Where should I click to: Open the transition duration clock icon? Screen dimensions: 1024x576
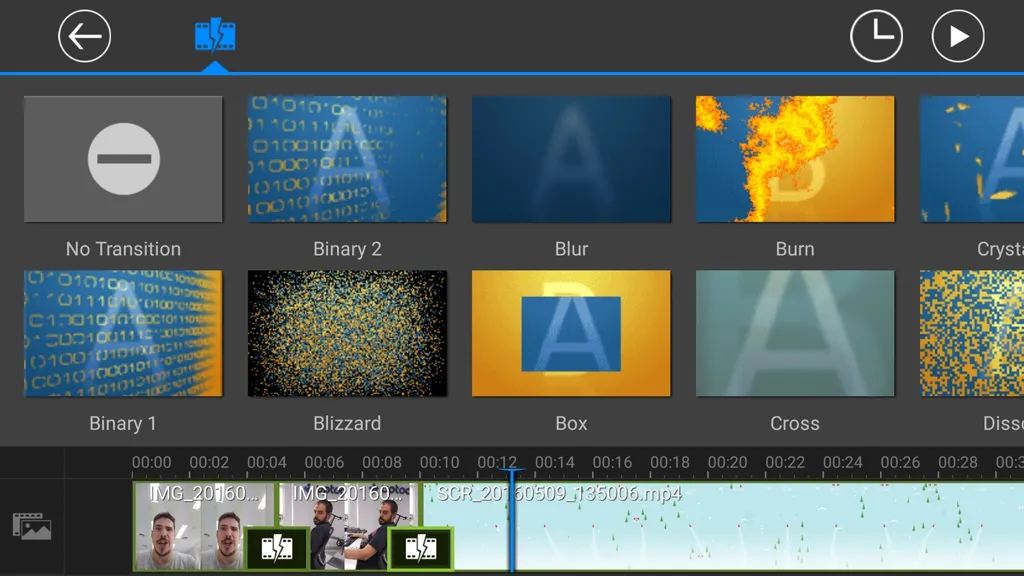tap(876, 36)
